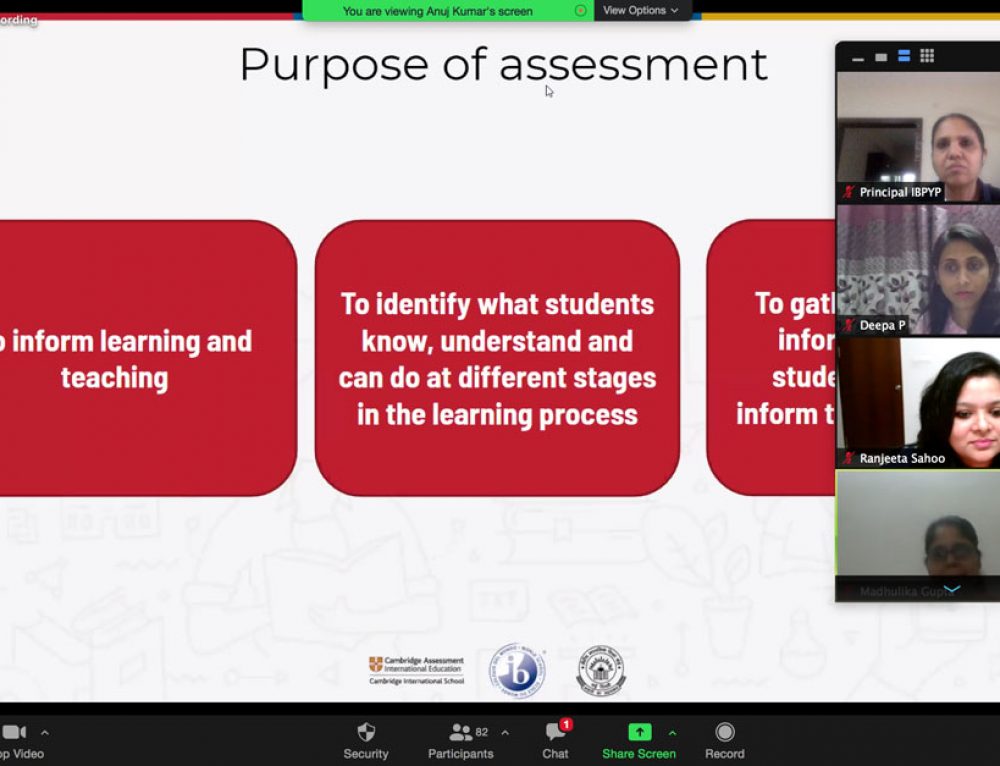Image resolution: width=1000 pixels, height=766 pixels.
Task: Switch video panel to single-speaker view
Action: click(881, 57)
